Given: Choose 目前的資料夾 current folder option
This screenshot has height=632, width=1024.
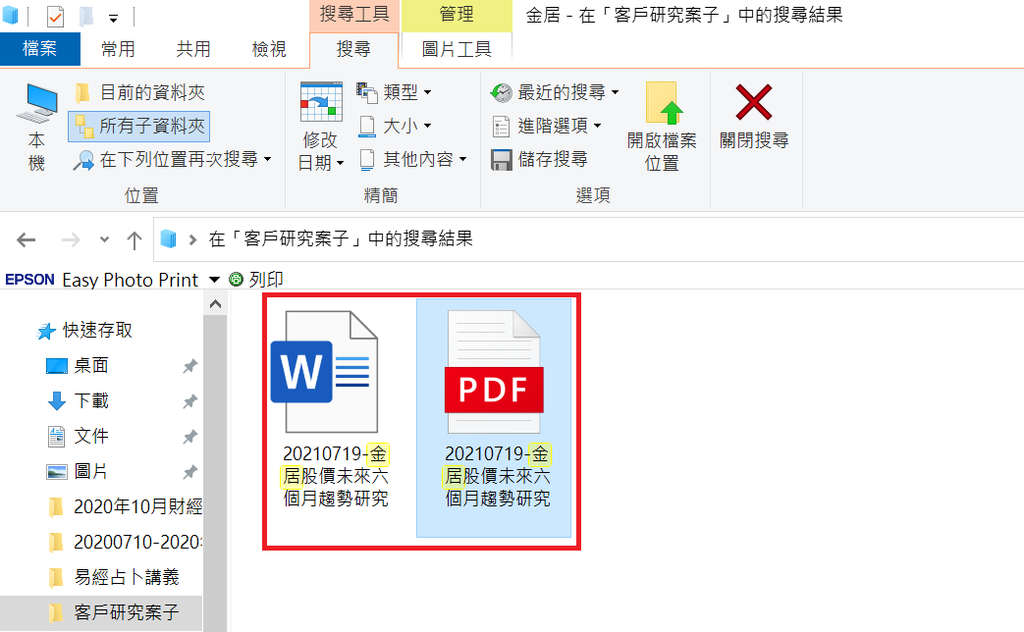Looking at the screenshot, I should point(139,92).
